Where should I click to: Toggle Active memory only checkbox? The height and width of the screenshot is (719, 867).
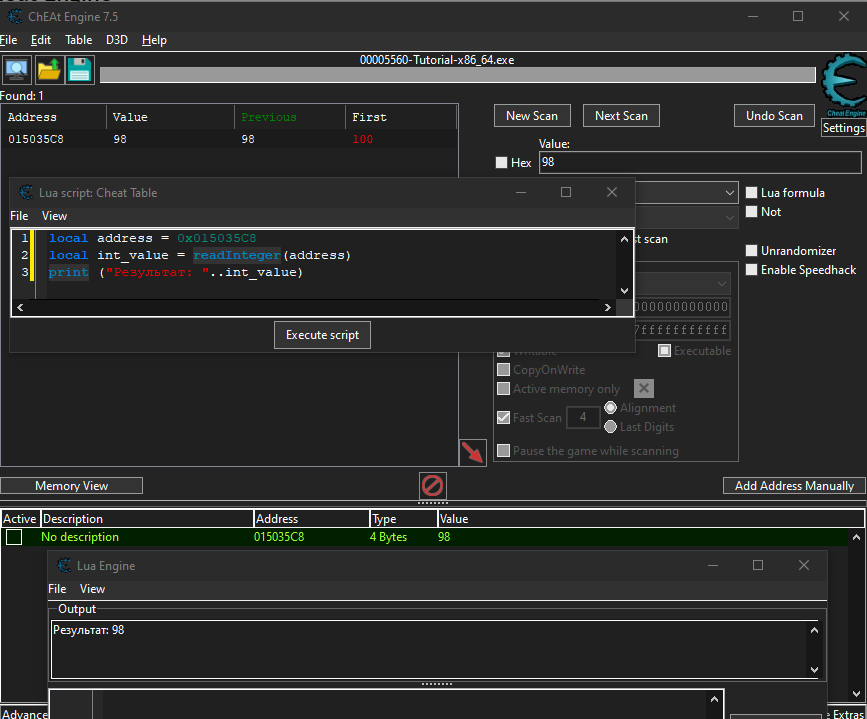(x=503, y=388)
